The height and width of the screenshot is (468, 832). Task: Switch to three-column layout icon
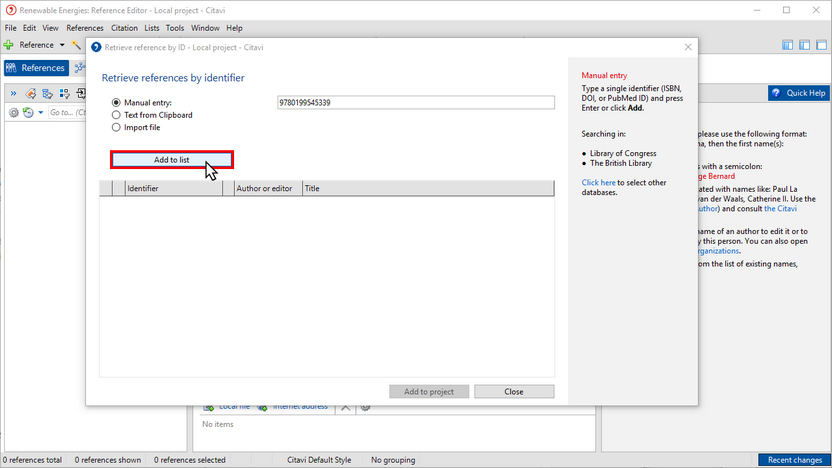787,45
